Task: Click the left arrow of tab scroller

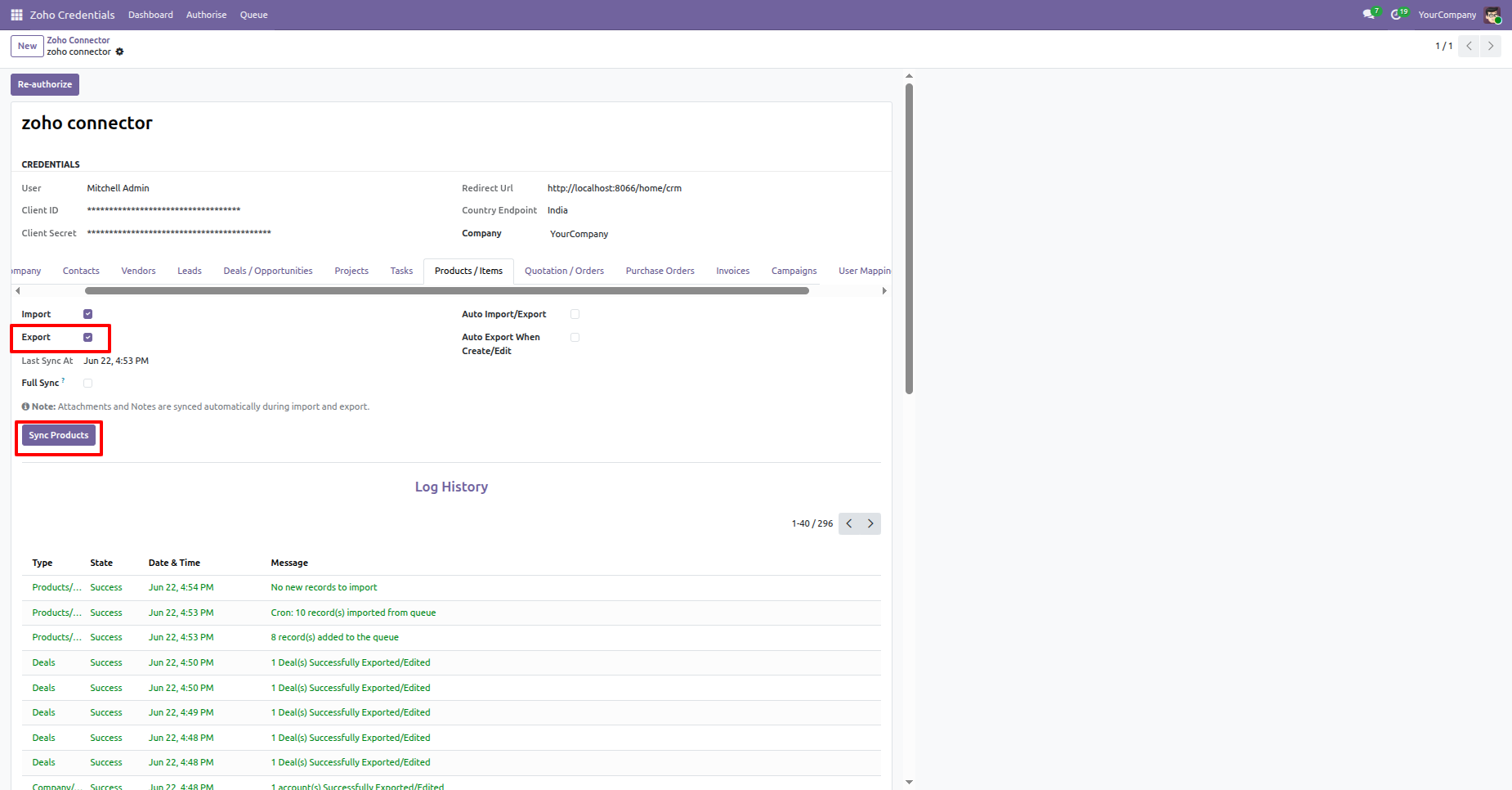Action: (18, 290)
